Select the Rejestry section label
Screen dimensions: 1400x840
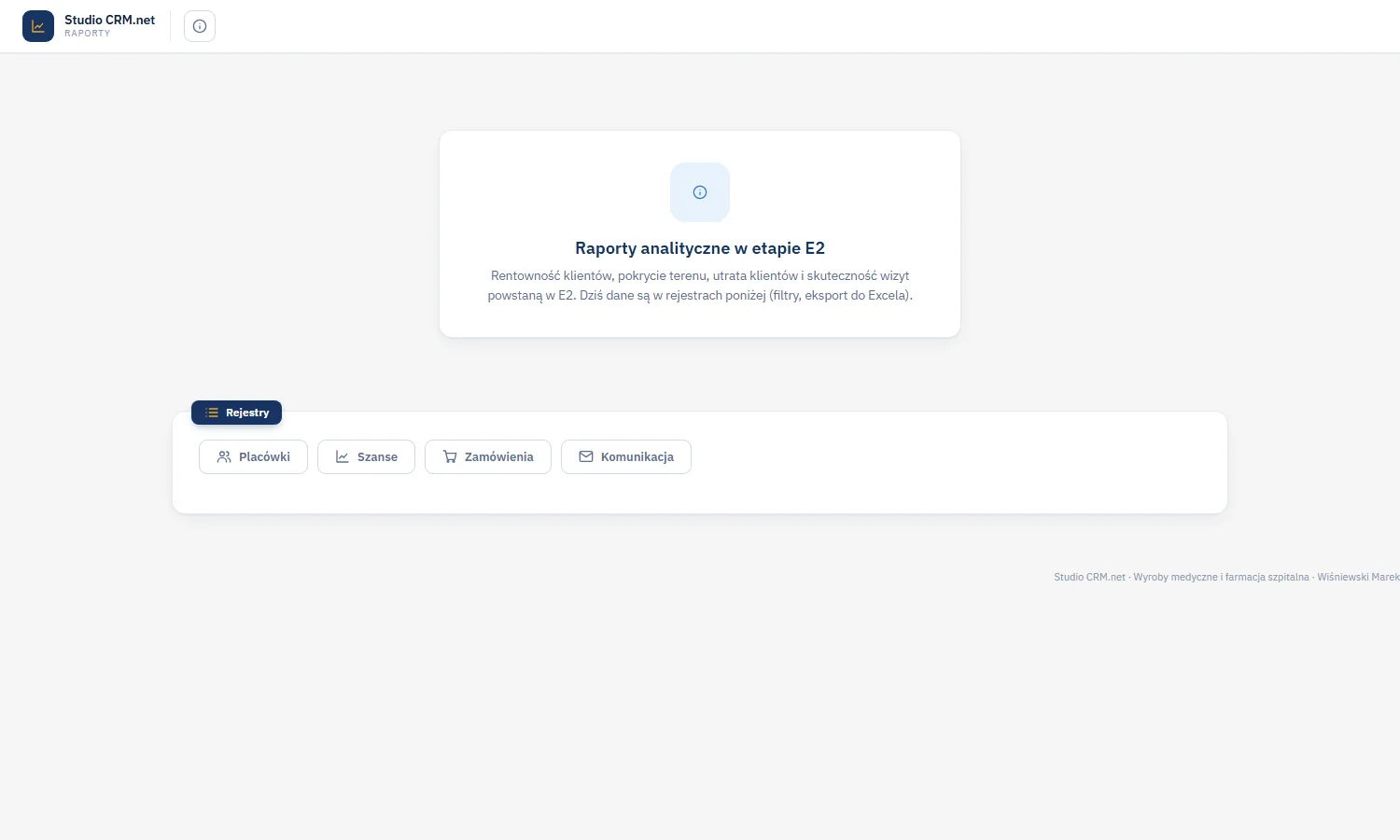(x=236, y=413)
